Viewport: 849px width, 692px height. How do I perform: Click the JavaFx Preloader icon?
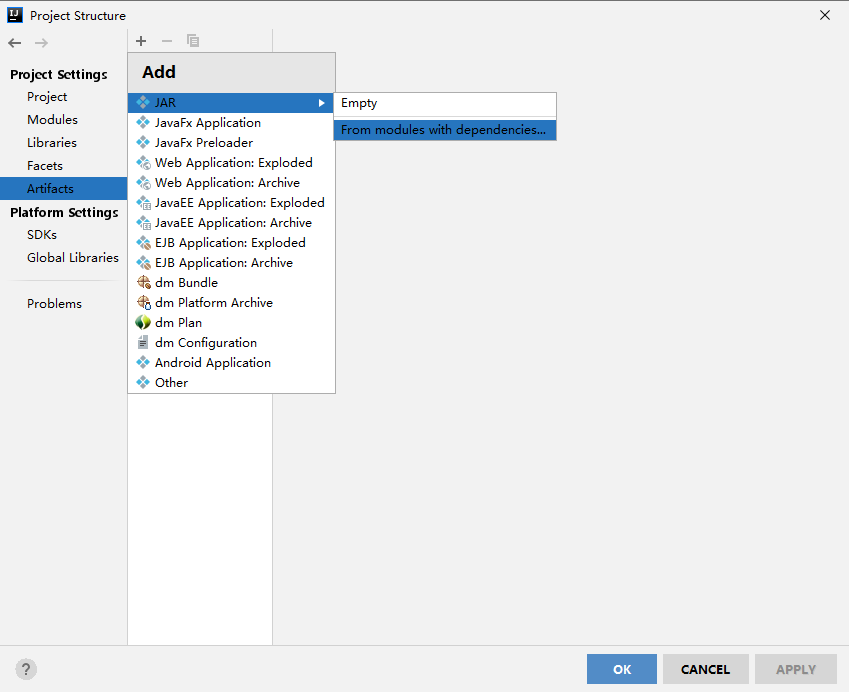(143, 142)
